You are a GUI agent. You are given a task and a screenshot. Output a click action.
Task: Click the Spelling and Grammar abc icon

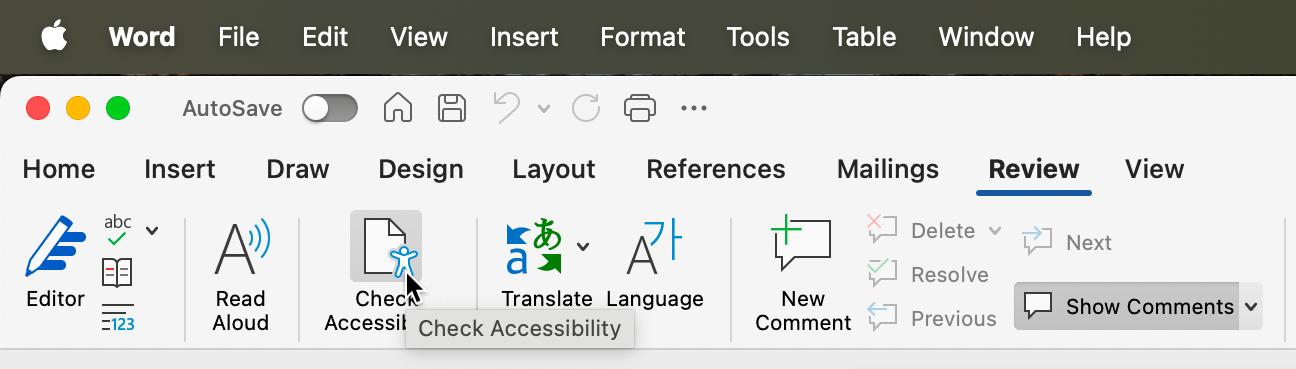point(118,230)
